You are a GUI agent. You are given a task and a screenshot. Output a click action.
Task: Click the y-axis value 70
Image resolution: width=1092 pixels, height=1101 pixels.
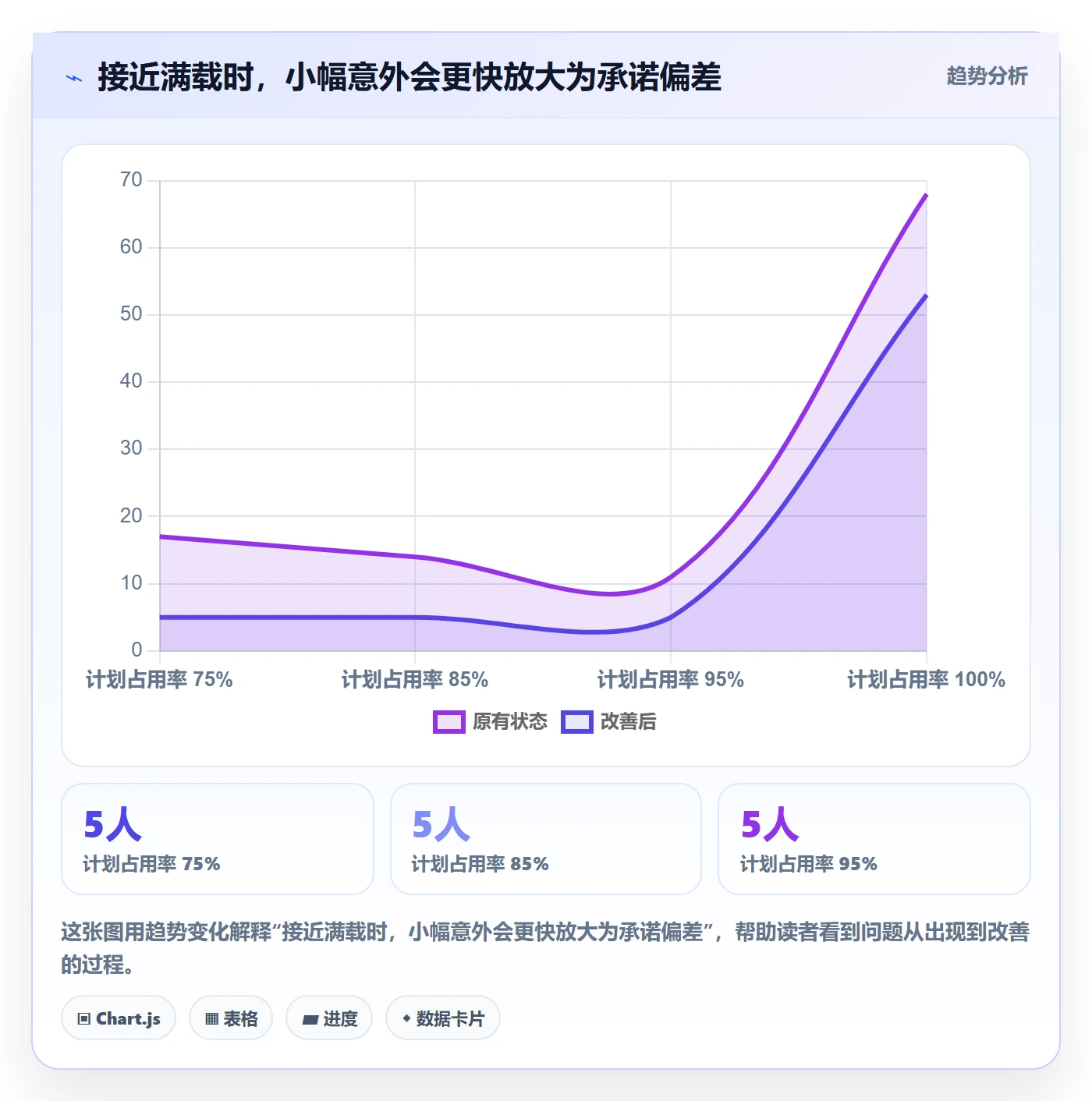click(x=131, y=180)
